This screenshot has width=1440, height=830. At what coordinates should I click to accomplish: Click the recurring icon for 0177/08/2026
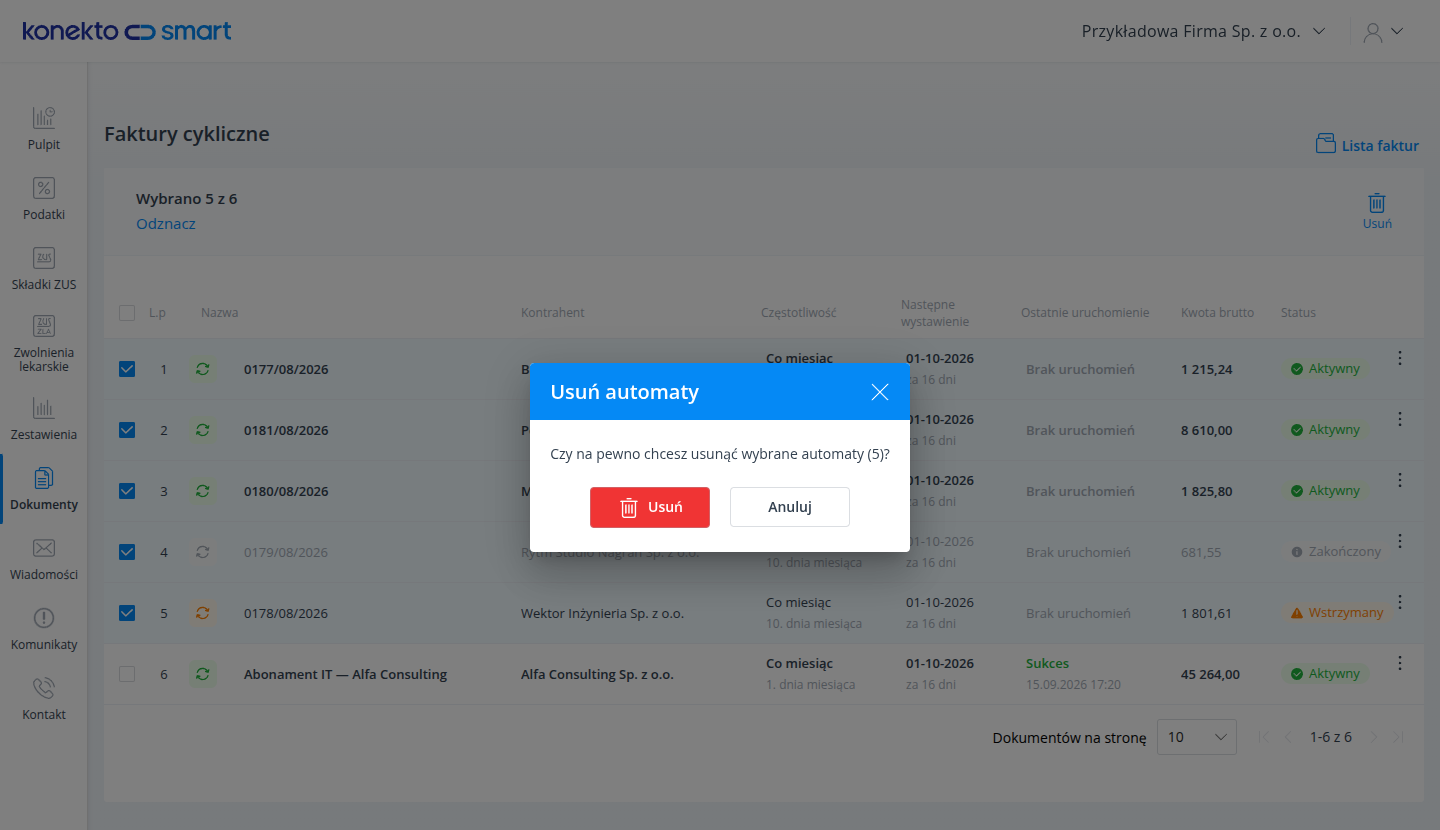pyautogui.click(x=203, y=369)
